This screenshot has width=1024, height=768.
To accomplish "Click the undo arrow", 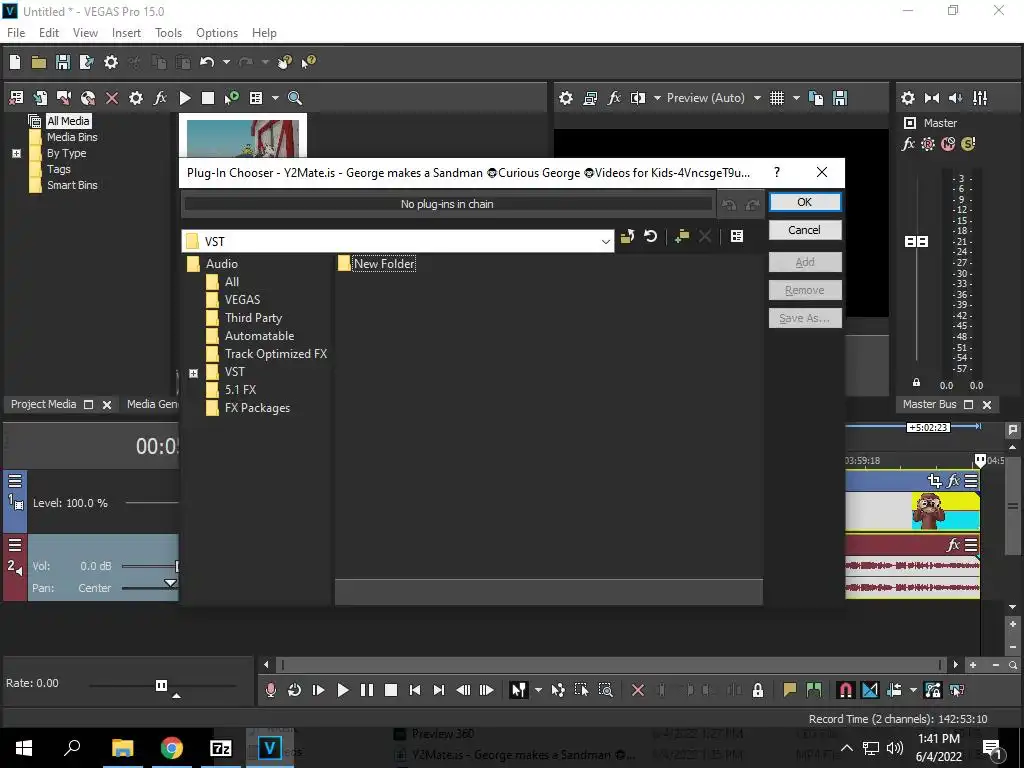I will click(207, 62).
